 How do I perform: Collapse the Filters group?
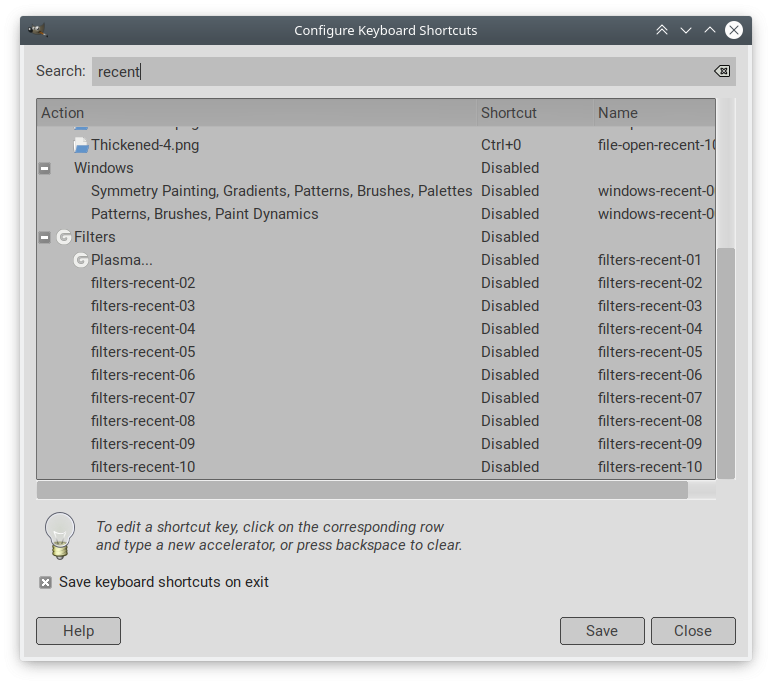tap(44, 237)
